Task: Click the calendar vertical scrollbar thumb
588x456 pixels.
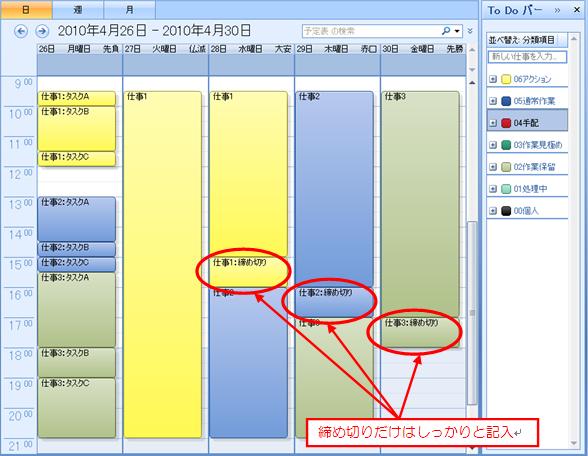Action: pos(472,313)
